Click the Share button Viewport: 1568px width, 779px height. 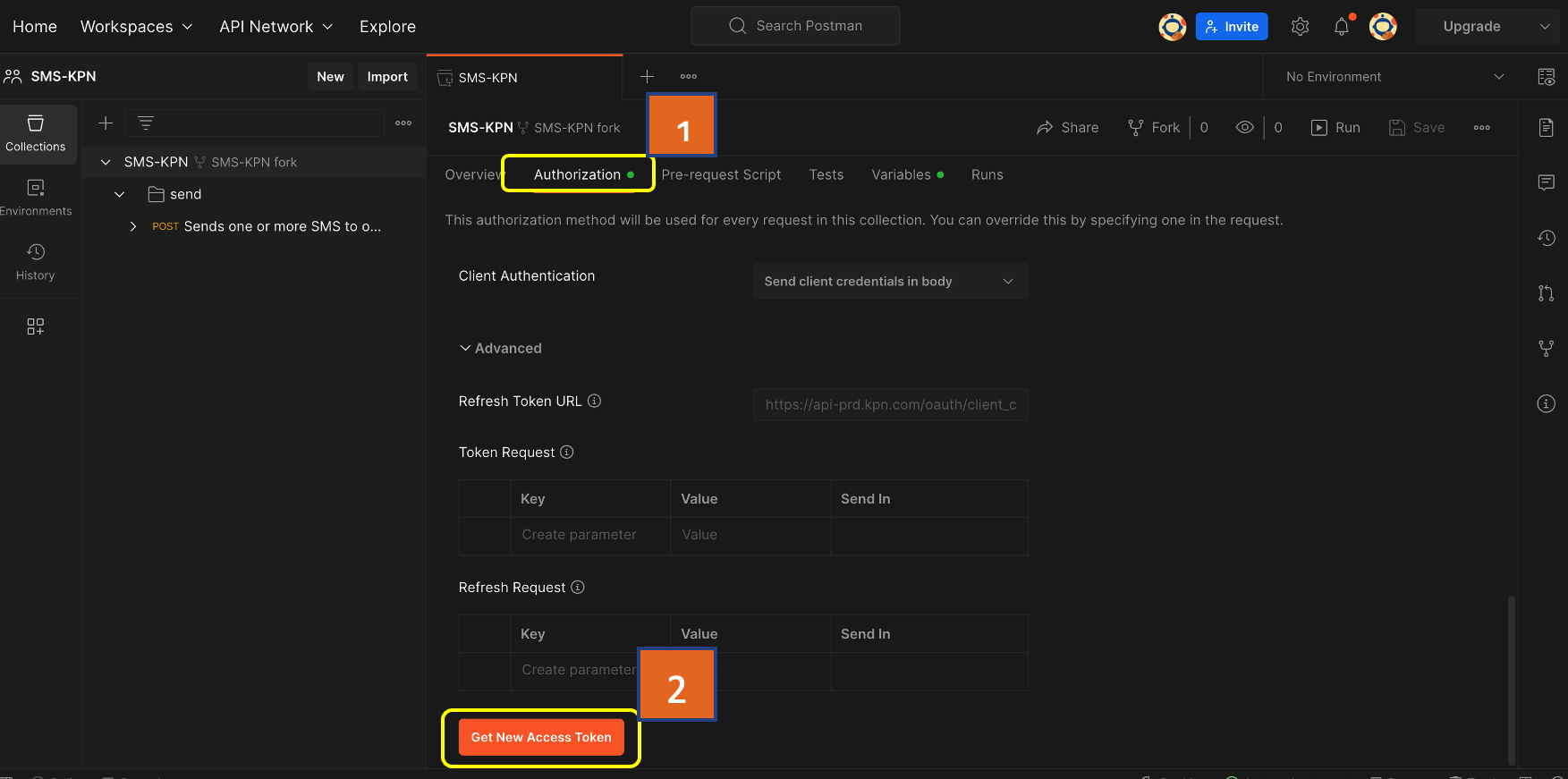pyautogui.click(x=1068, y=128)
